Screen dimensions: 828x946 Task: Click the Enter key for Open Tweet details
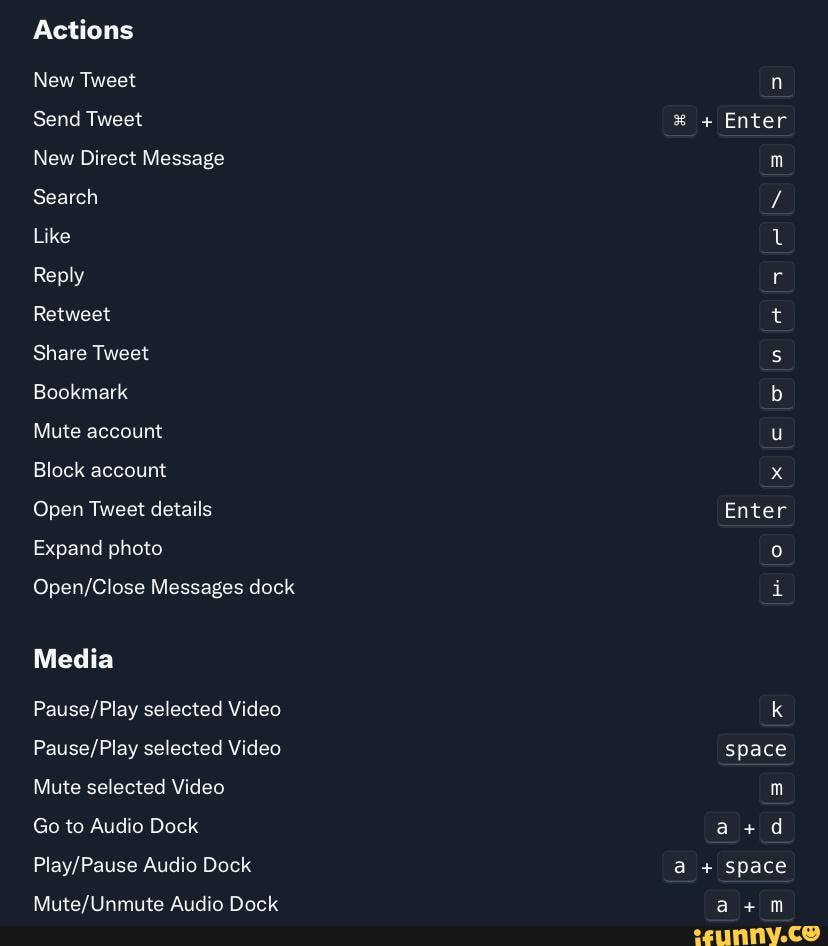pos(755,511)
